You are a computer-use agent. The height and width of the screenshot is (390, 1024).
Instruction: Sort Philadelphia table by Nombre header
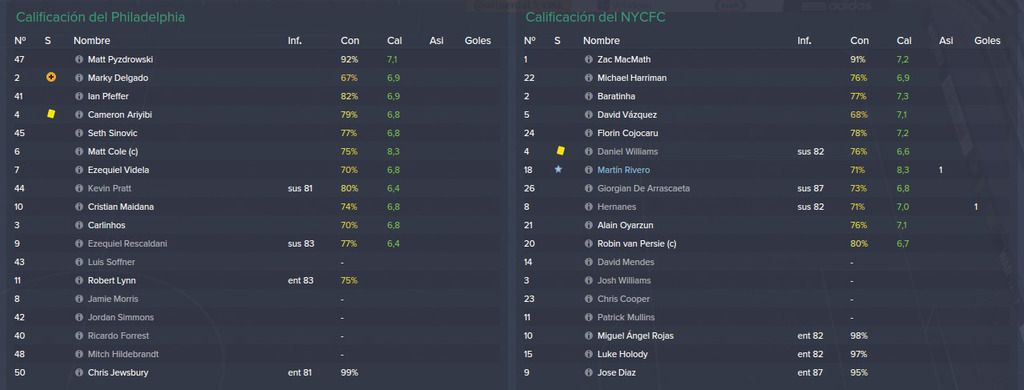click(x=91, y=41)
